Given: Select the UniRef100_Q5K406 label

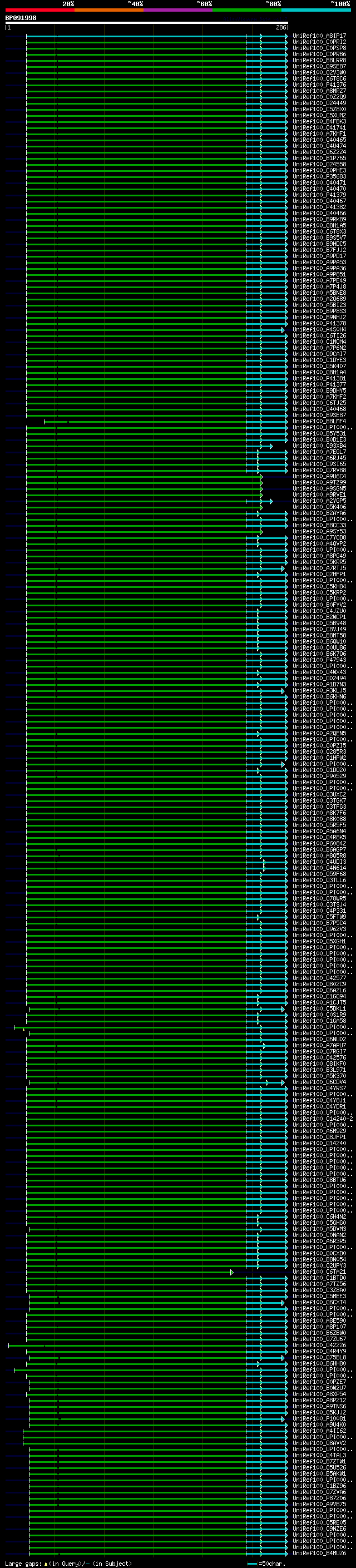Looking at the screenshot, I should tap(319, 507).
